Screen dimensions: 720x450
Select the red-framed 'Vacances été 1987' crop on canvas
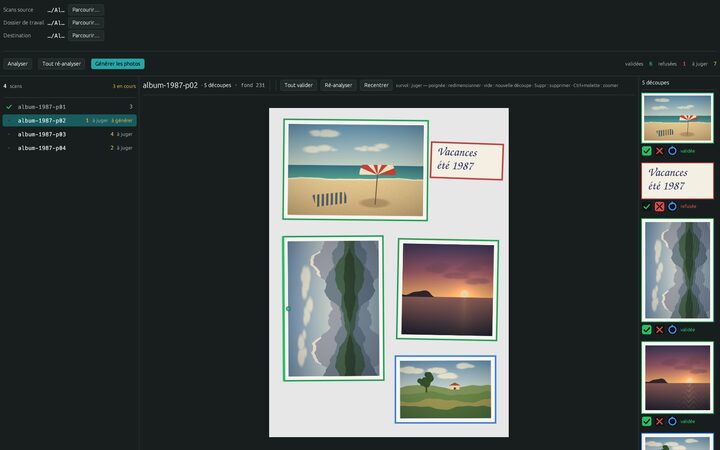(467, 161)
